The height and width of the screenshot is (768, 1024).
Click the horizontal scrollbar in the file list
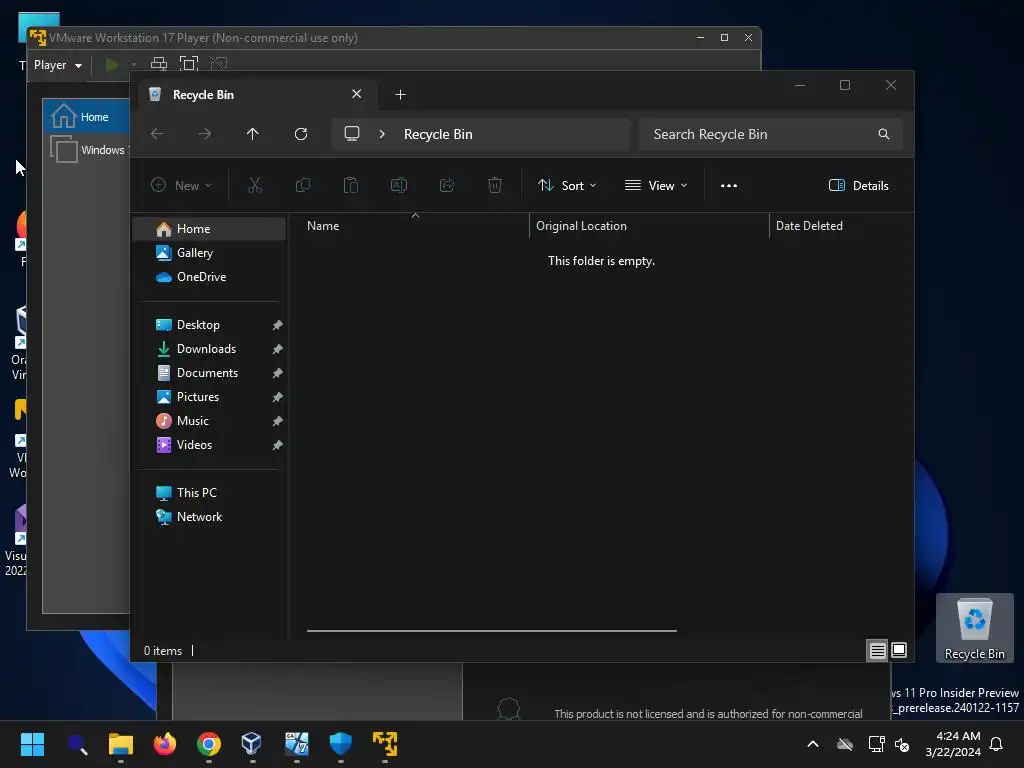[492, 631]
